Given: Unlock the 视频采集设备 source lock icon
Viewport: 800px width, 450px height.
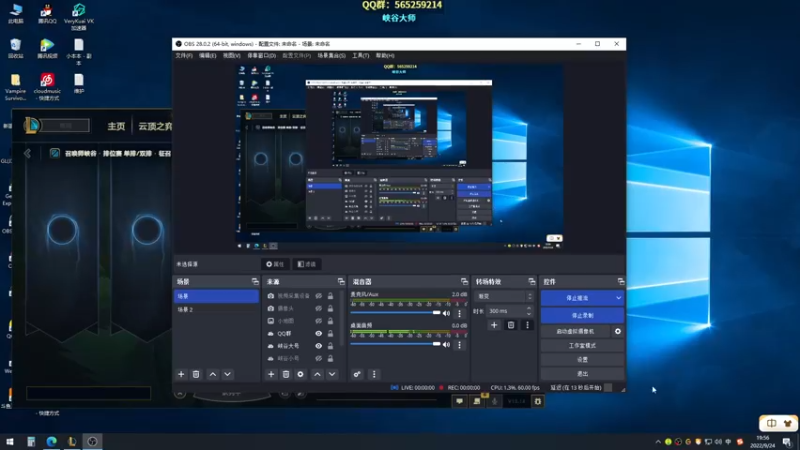Looking at the screenshot, I should (331, 296).
